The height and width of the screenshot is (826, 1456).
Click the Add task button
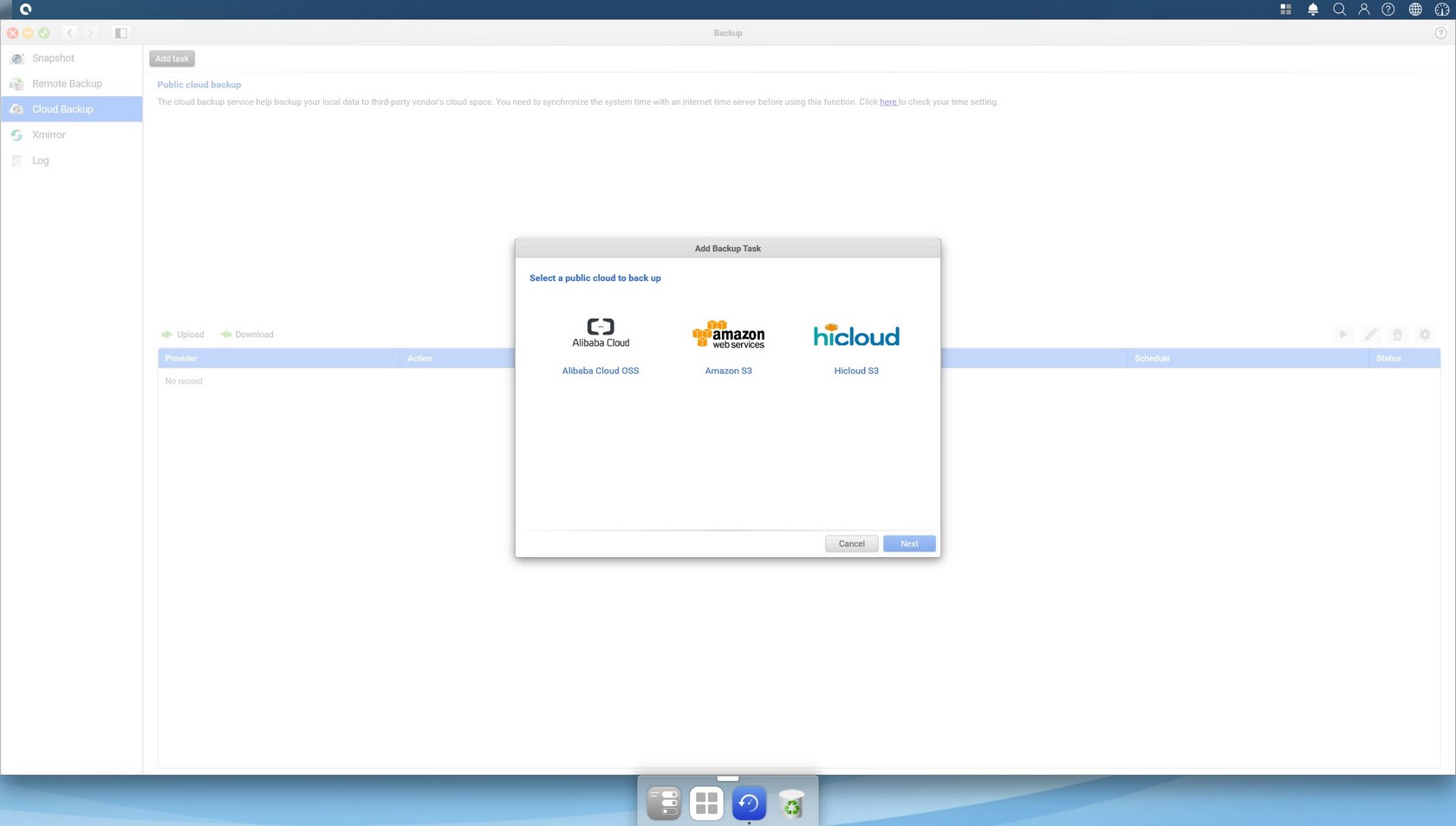tap(172, 59)
